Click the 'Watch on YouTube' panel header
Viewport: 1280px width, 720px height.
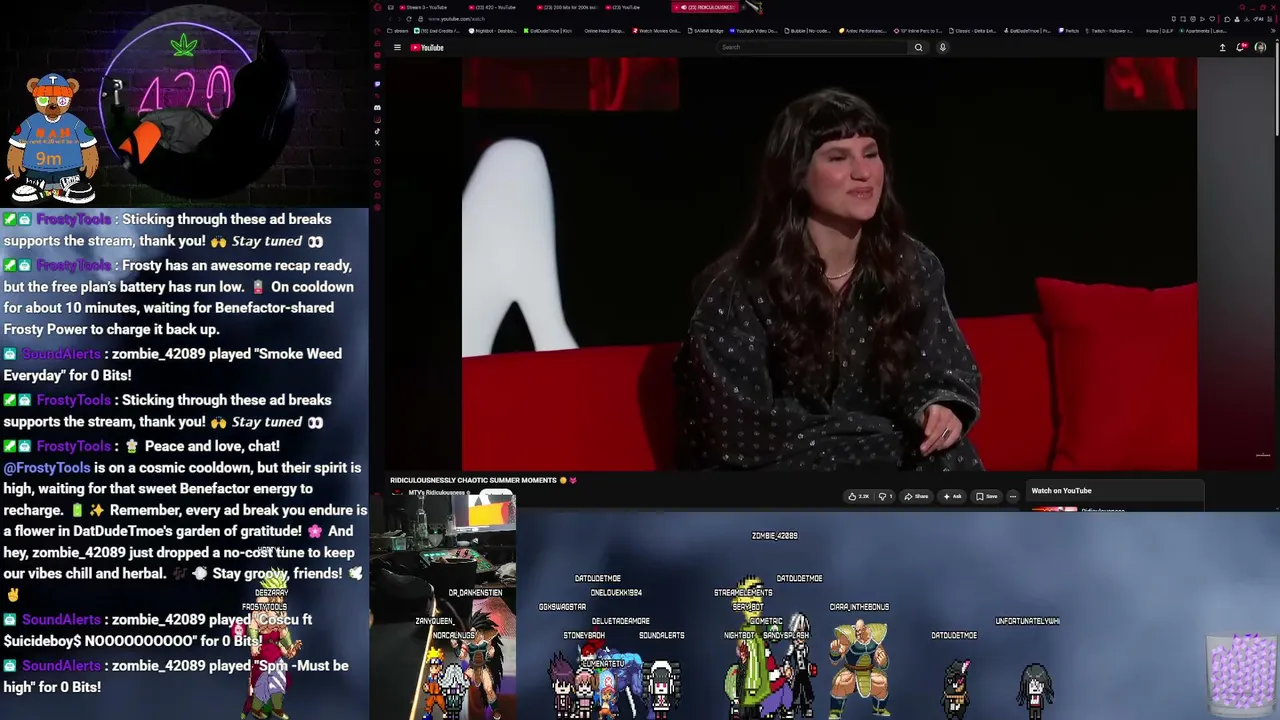tap(1061, 491)
